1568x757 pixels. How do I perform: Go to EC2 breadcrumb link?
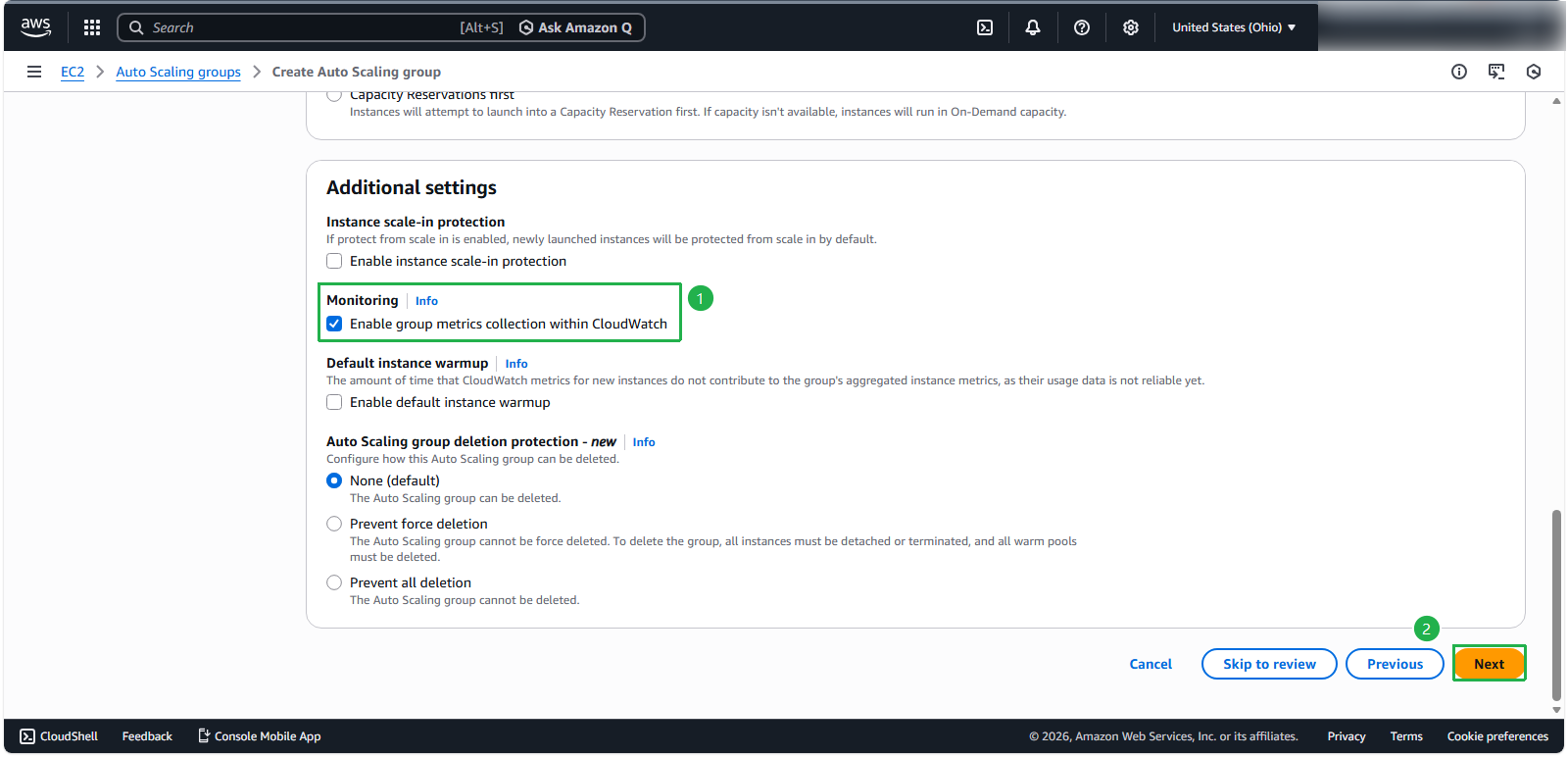73,72
